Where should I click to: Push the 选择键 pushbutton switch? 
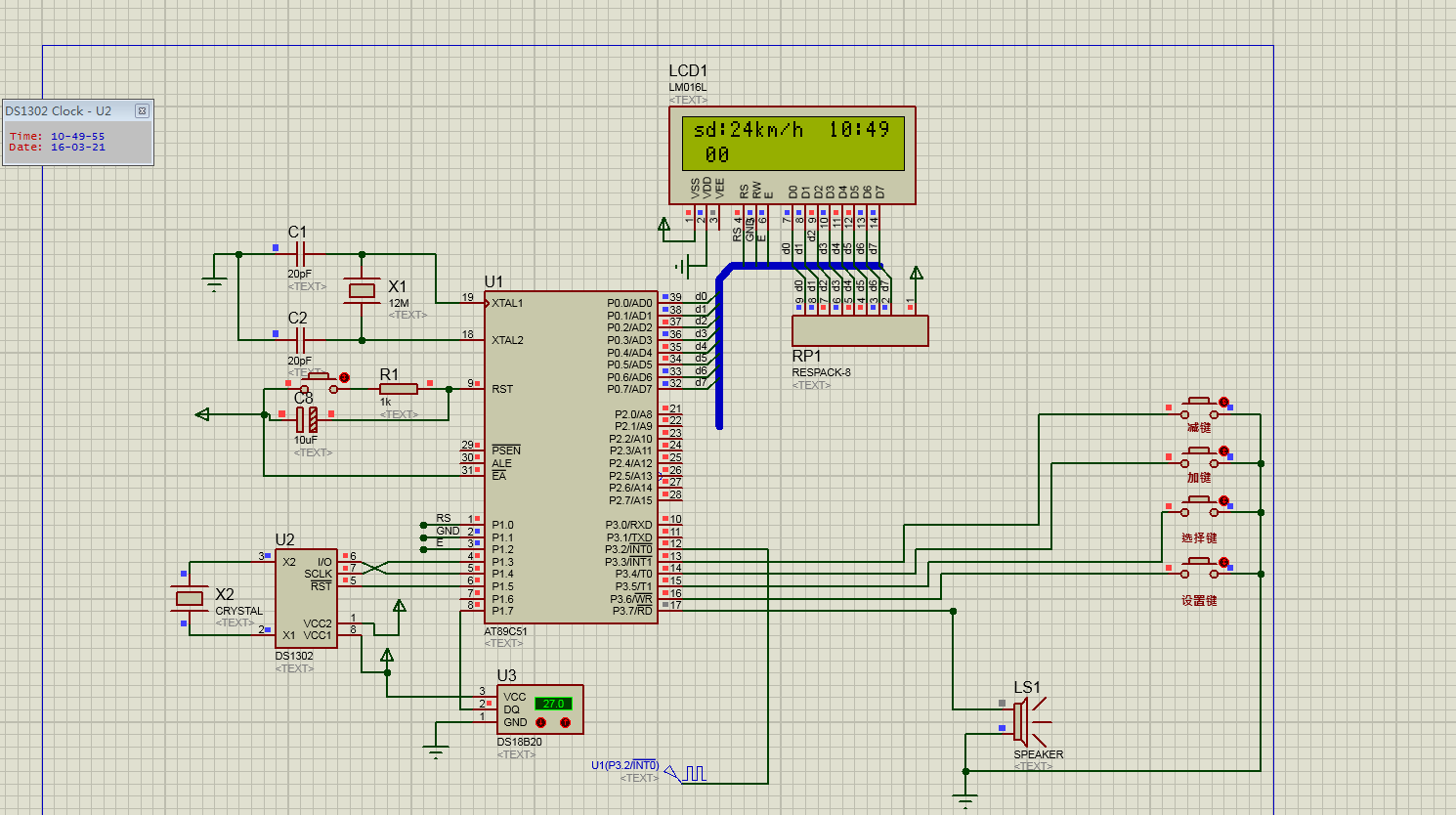1199,506
